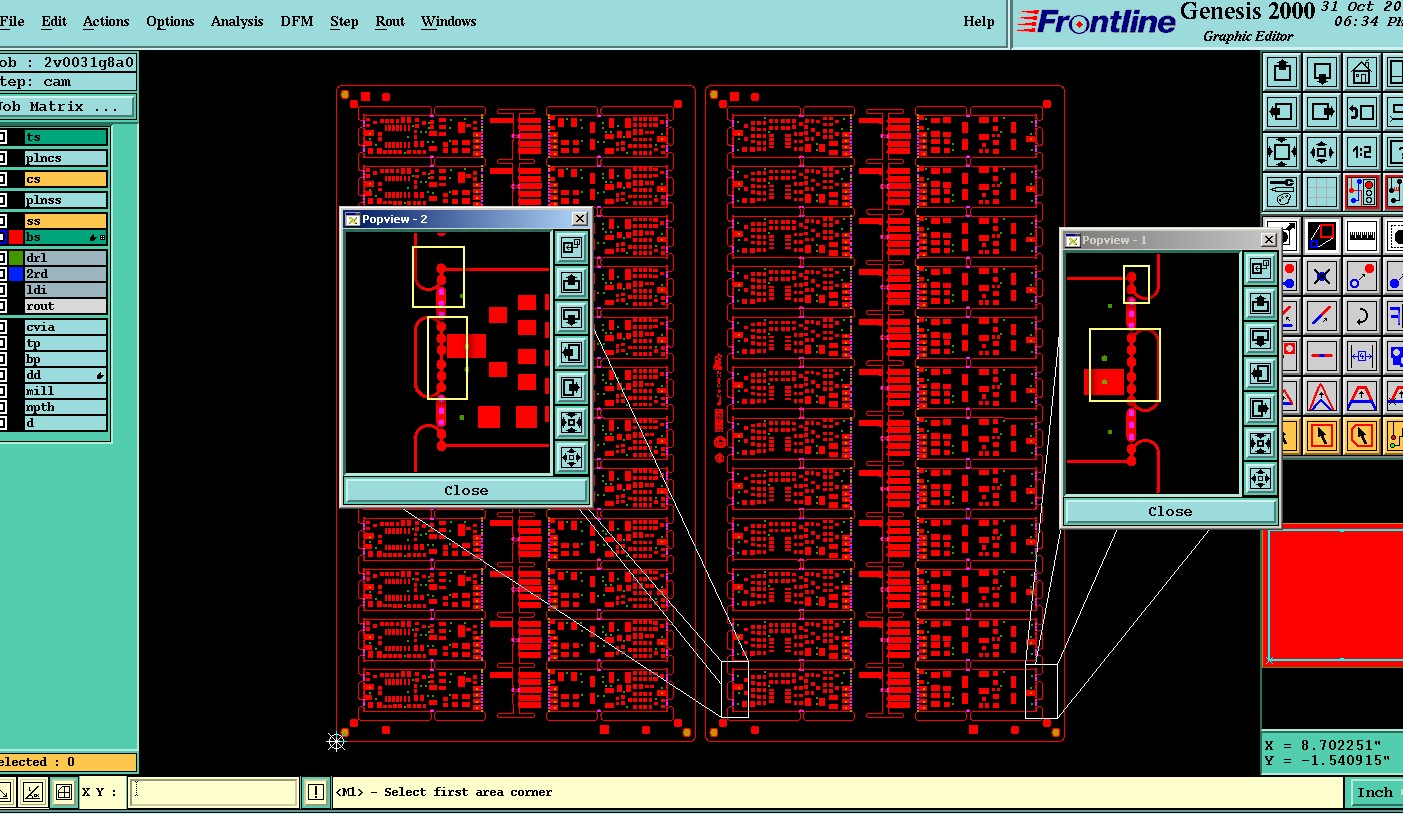Click the red-bordered net traffic-light icon

[x=1361, y=191]
